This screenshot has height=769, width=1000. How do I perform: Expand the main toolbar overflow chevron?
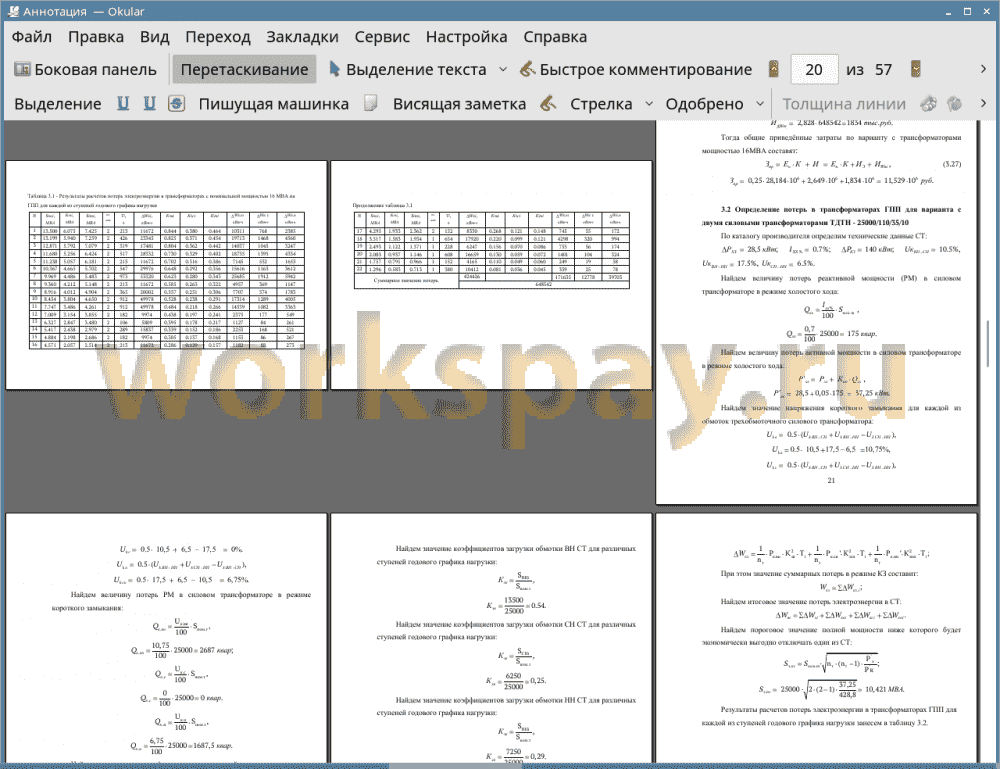(983, 69)
